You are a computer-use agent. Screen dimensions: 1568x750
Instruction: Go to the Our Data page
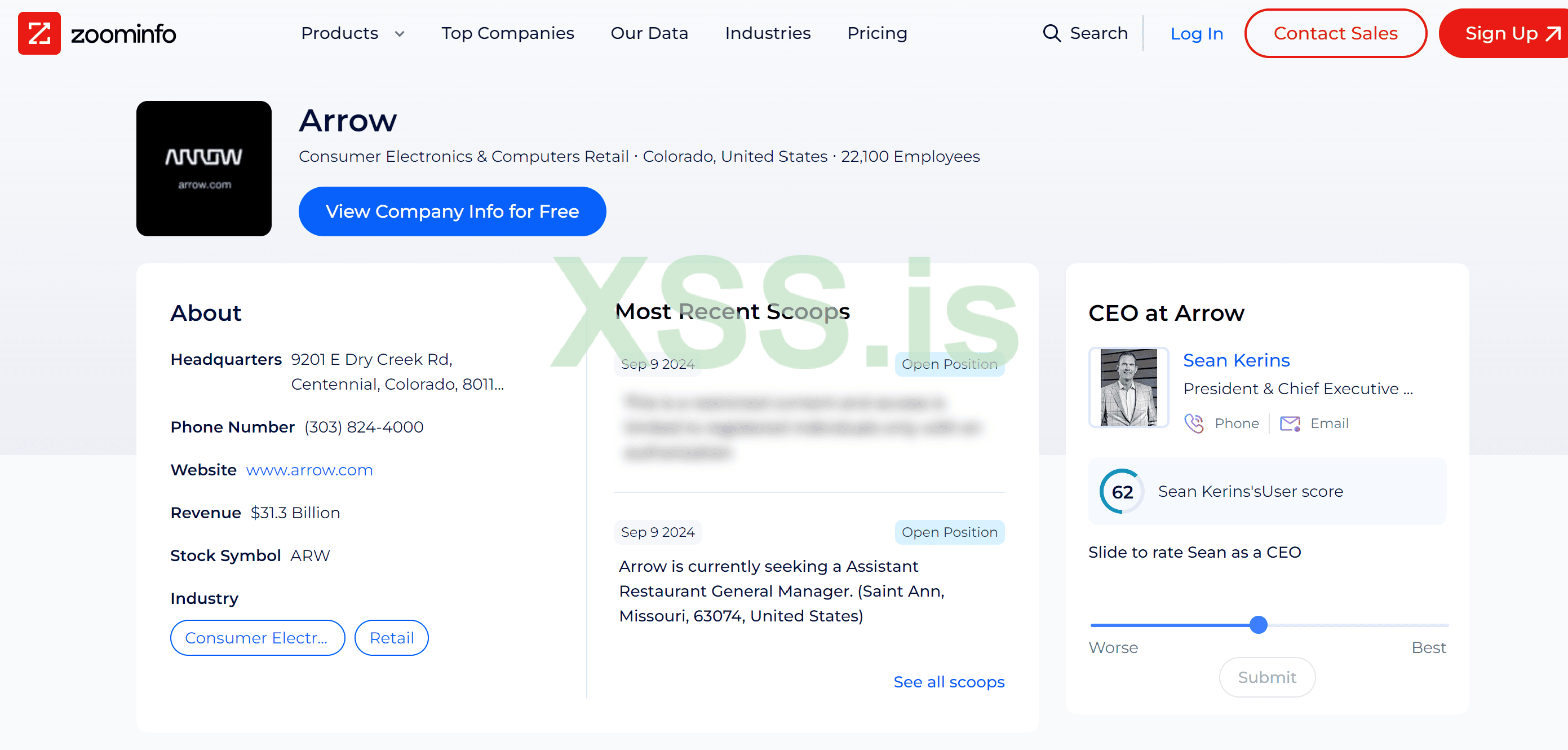pyautogui.click(x=649, y=33)
